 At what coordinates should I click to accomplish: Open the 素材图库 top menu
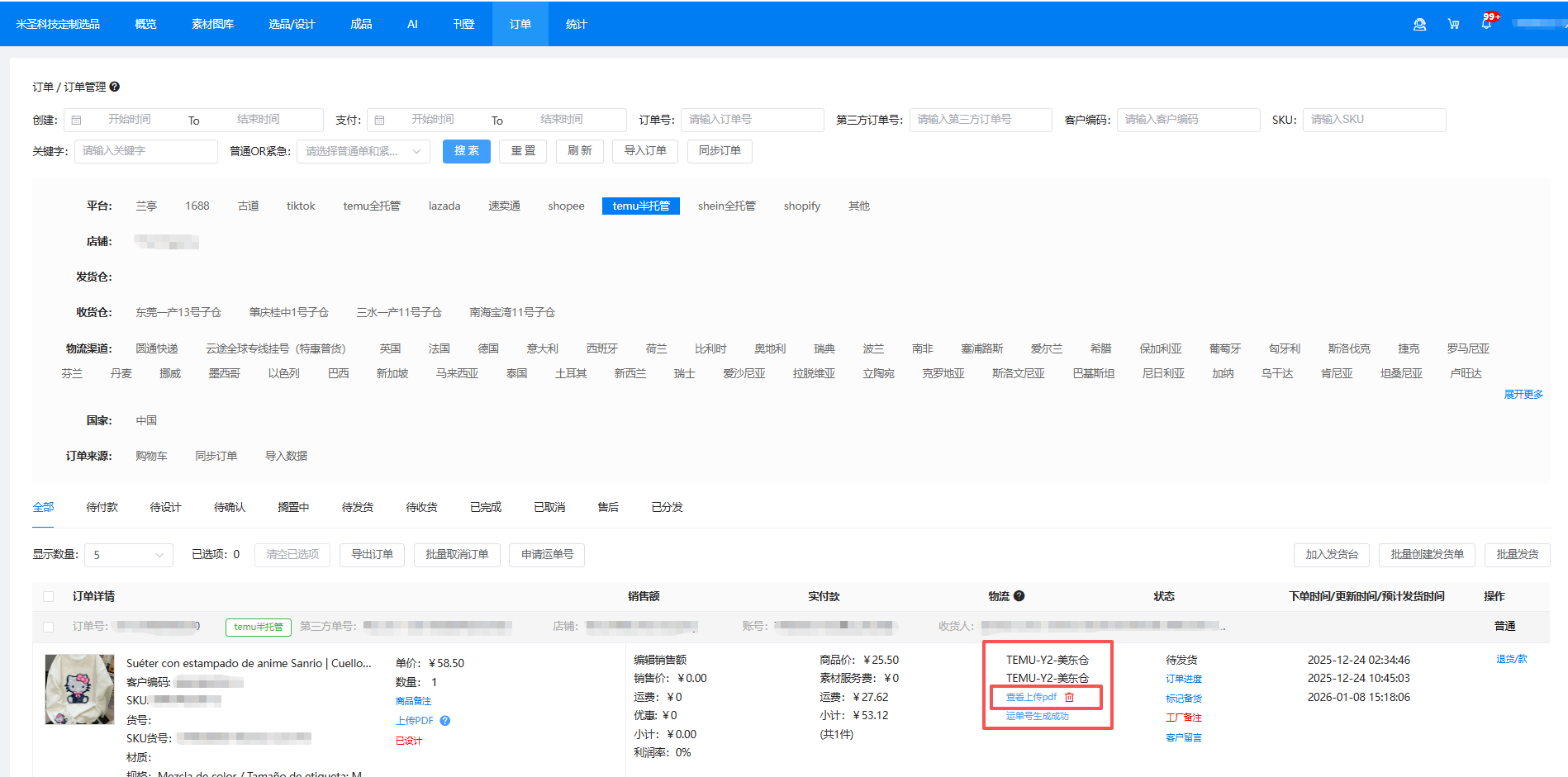coord(212,24)
